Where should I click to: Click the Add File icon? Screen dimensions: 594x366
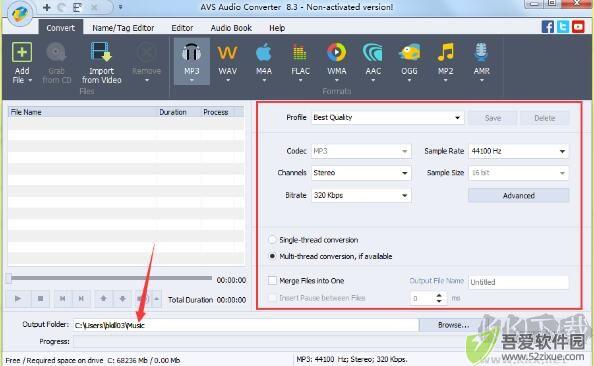22,52
